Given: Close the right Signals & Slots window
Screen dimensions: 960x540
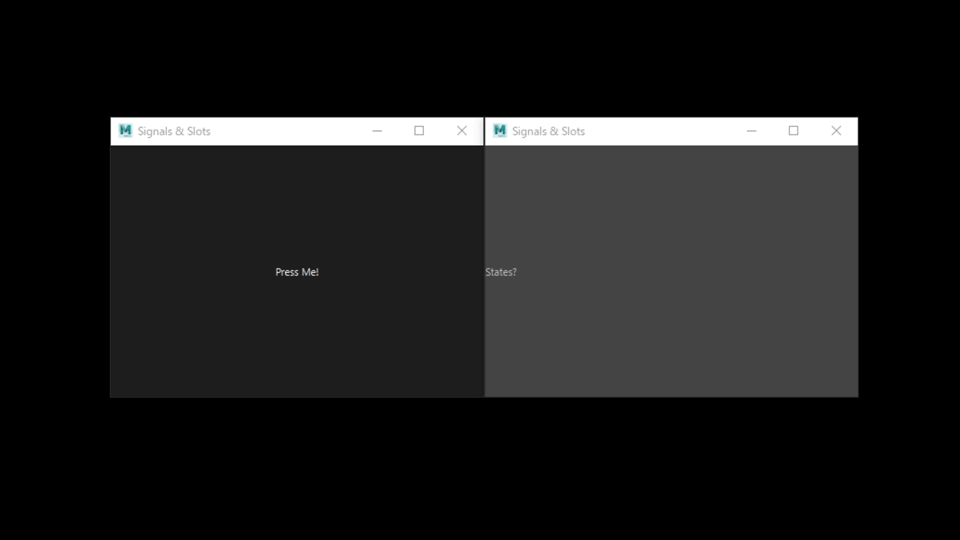Looking at the screenshot, I should coord(836,131).
